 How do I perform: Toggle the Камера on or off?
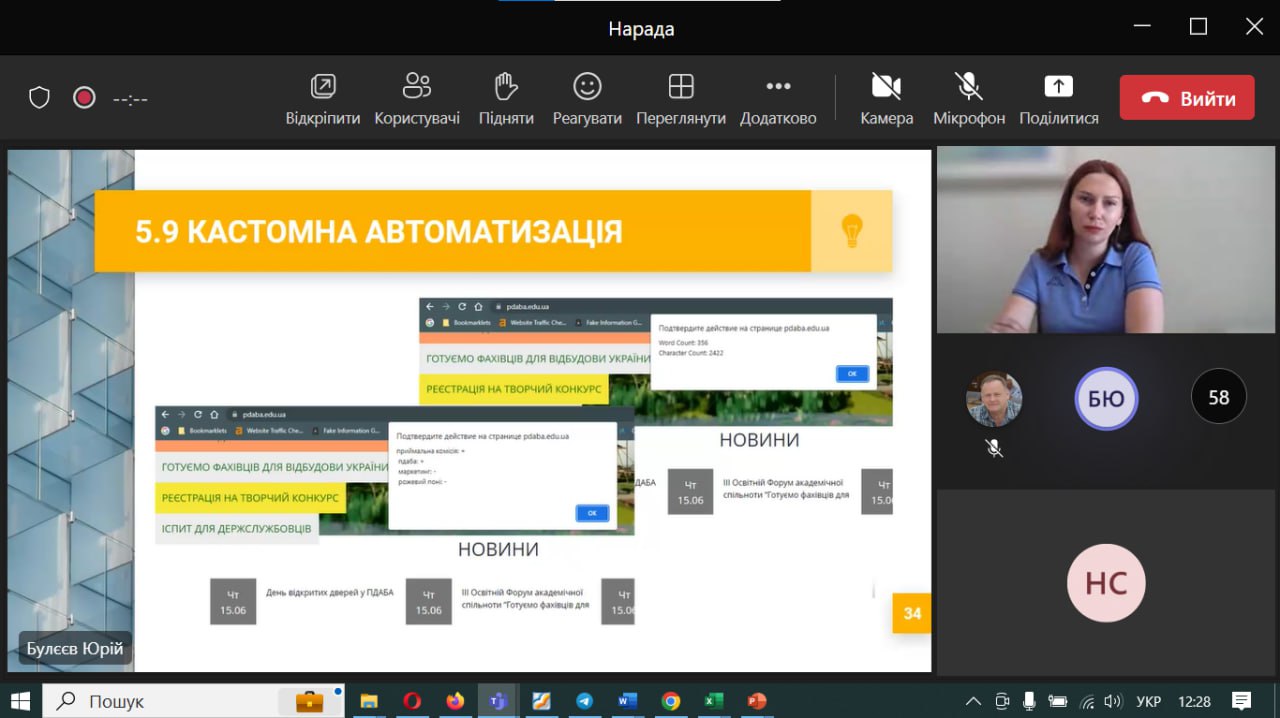887,99
